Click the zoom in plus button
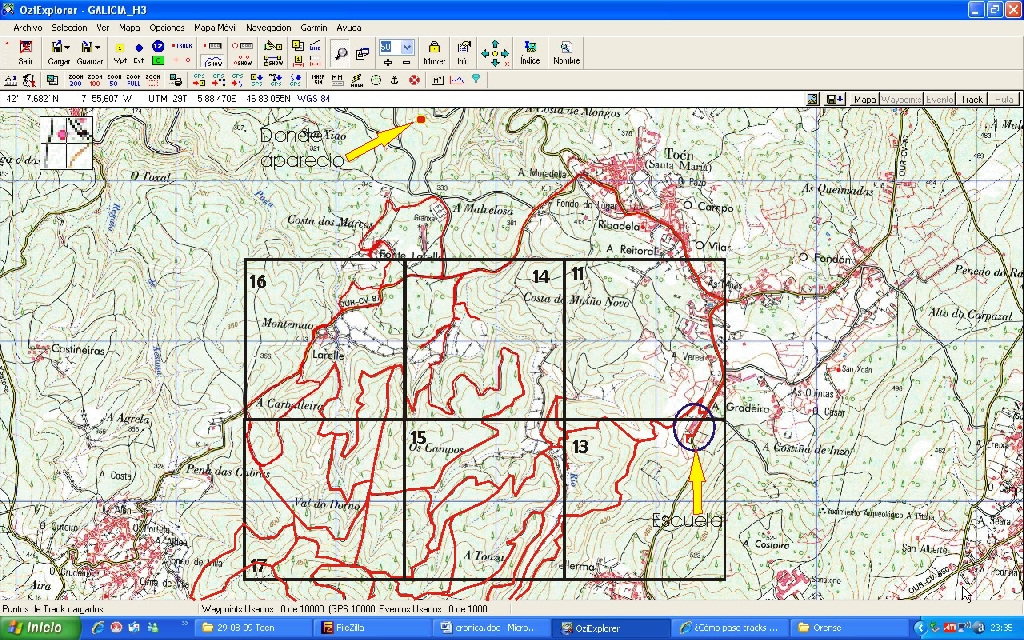1024x640 pixels. point(388,62)
